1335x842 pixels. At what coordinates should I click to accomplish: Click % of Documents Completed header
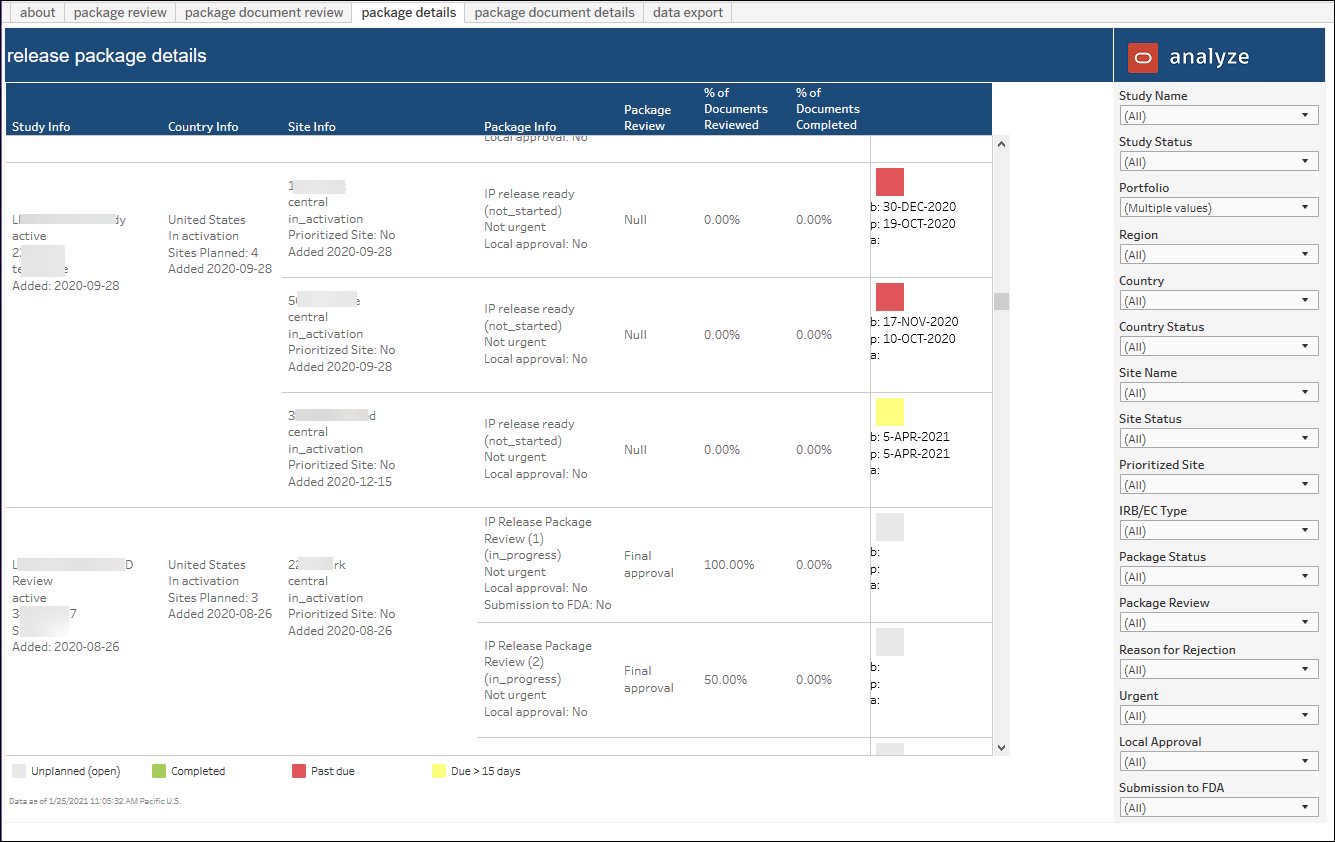coord(828,109)
